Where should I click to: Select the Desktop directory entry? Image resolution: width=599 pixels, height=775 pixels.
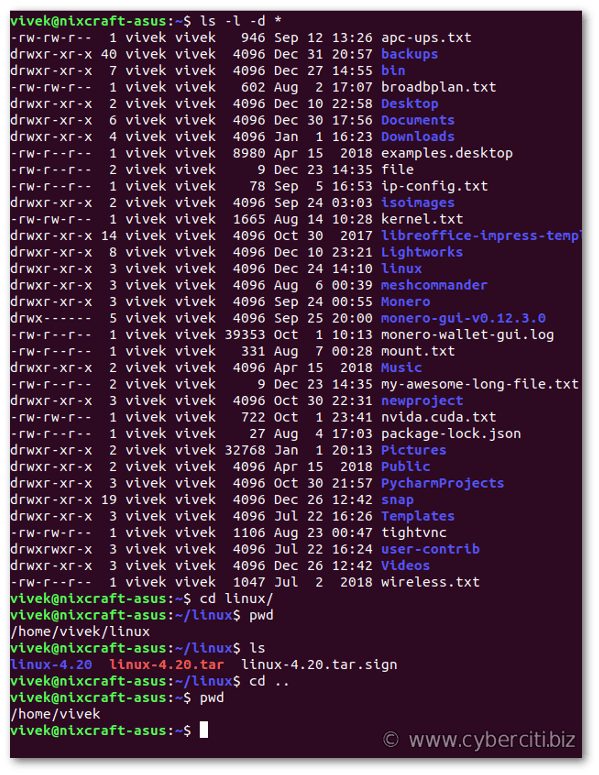pyautogui.click(x=409, y=104)
